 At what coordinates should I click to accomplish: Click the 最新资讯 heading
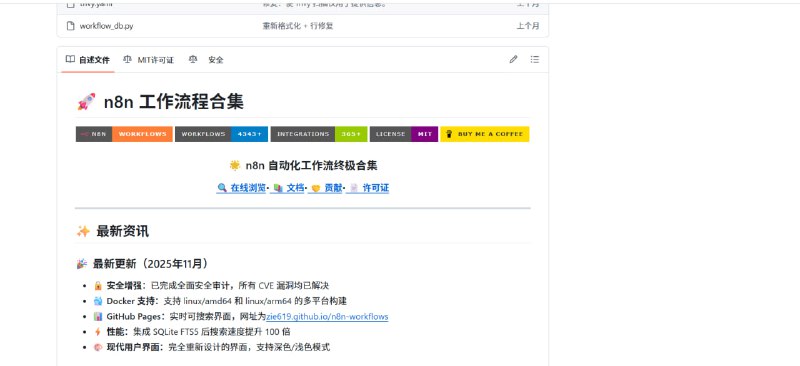pyautogui.click(x=122, y=231)
